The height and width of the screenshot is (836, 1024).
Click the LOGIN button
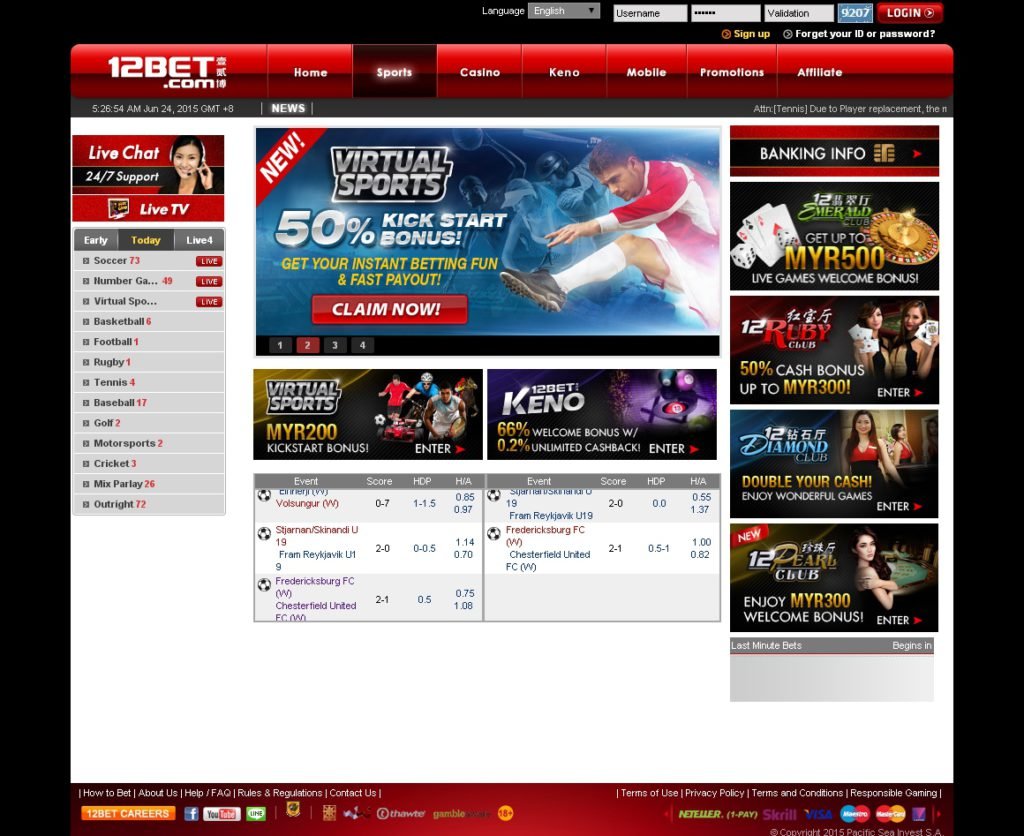910,13
